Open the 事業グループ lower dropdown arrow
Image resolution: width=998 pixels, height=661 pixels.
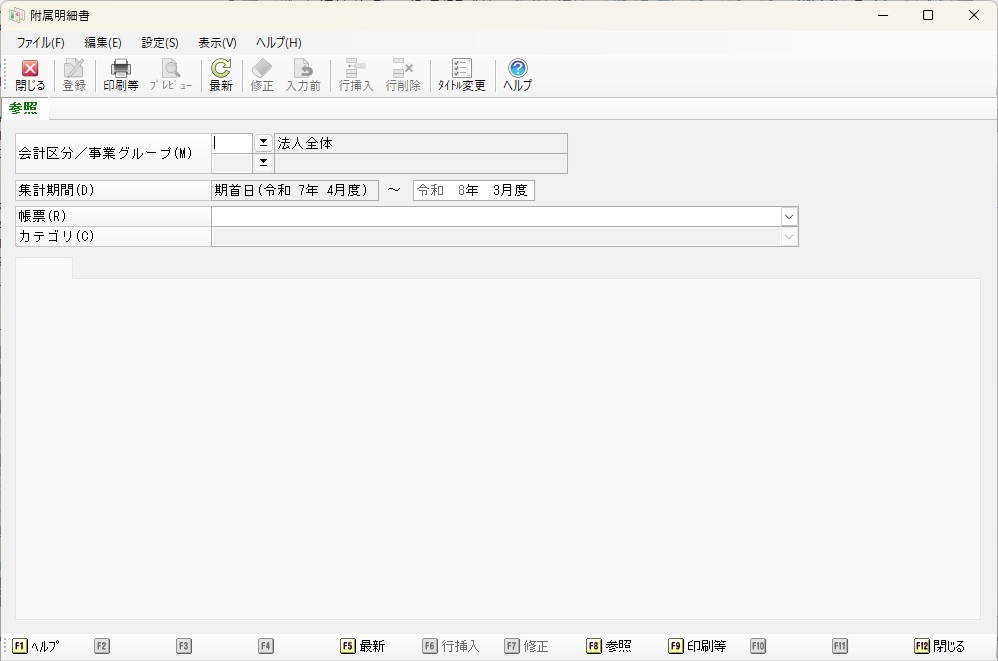coord(264,162)
